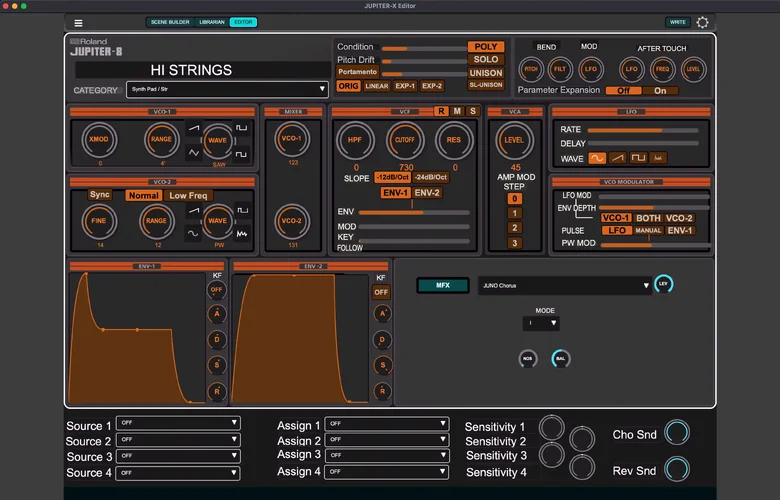Screen dimensions: 780x500
Task: Adjust the VCF ENV slider
Action: point(414,212)
